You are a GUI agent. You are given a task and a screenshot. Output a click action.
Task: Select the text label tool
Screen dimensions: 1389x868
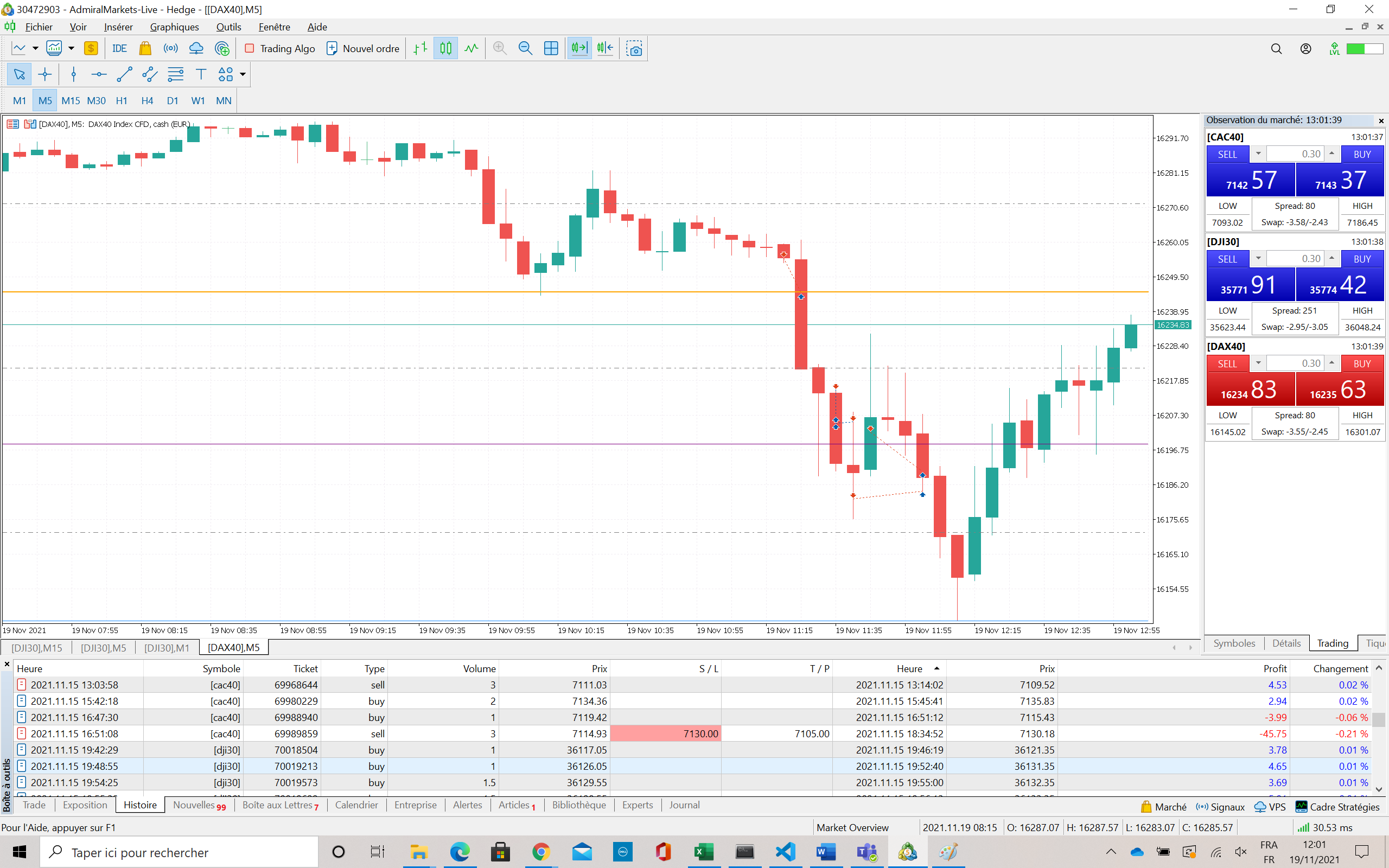click(x=201, y=74)
